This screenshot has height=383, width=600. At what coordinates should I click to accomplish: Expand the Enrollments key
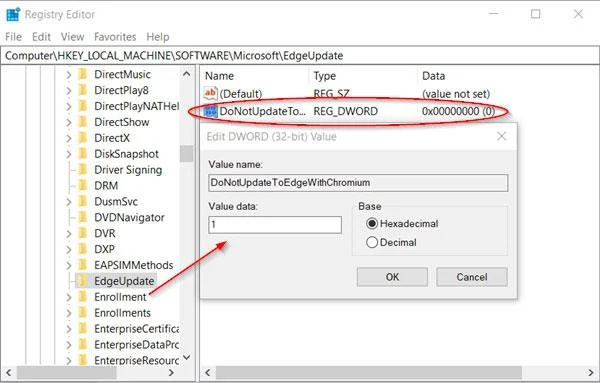[68, 313]
